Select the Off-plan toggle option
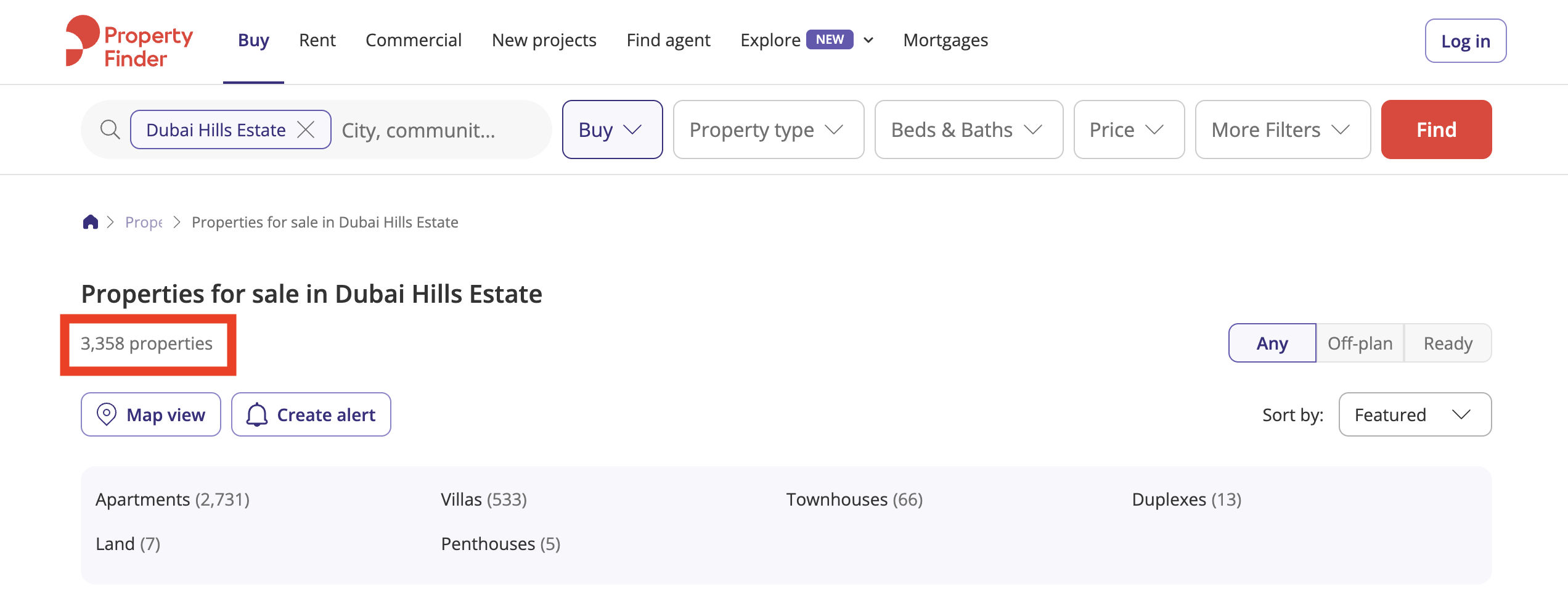Image resolution: width=1568 pixels, height=608 pixels. click(x=1360, y=343)
